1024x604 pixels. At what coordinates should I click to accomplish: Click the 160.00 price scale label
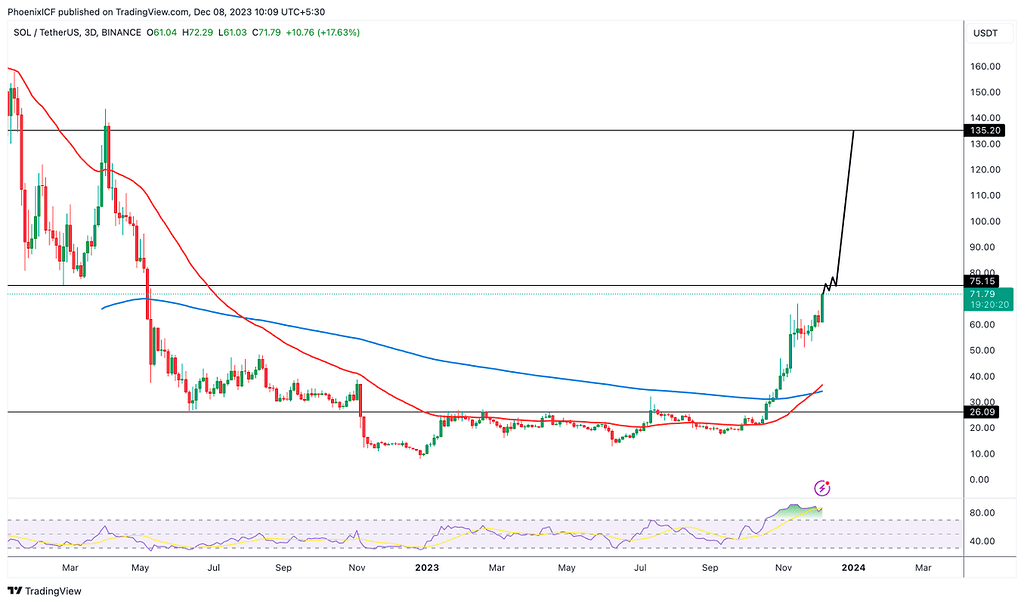click(x=985, y=67)
